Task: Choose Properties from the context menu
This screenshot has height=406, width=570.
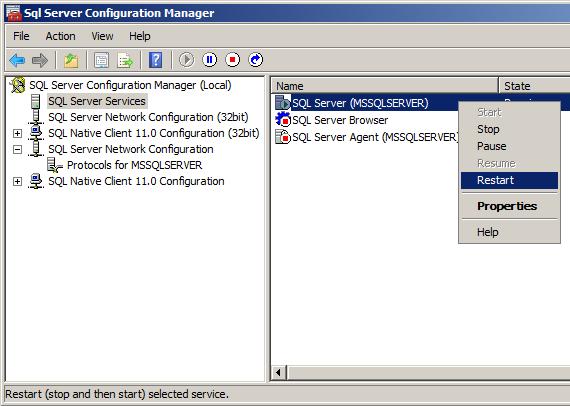Action: [509, 206]
